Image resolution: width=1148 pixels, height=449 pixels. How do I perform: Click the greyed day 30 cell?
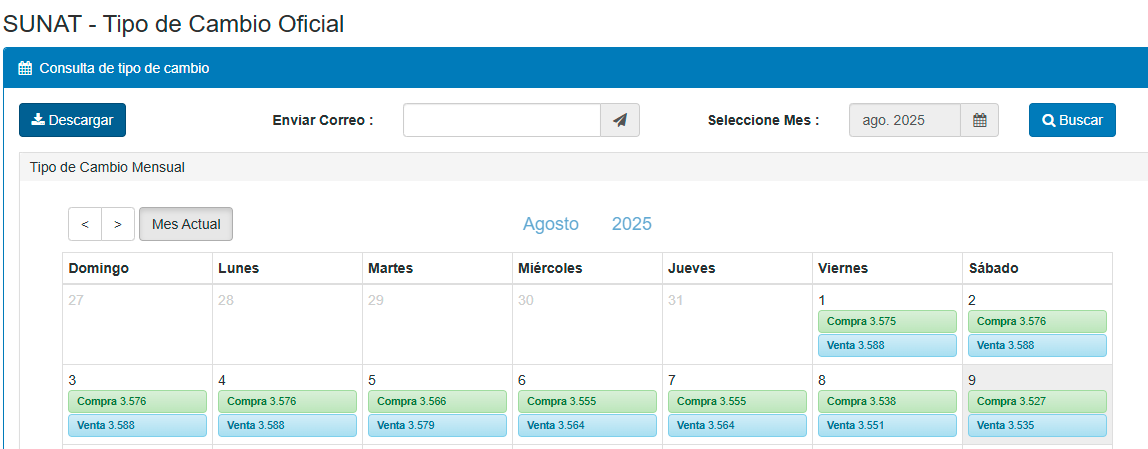coord(588,324)
